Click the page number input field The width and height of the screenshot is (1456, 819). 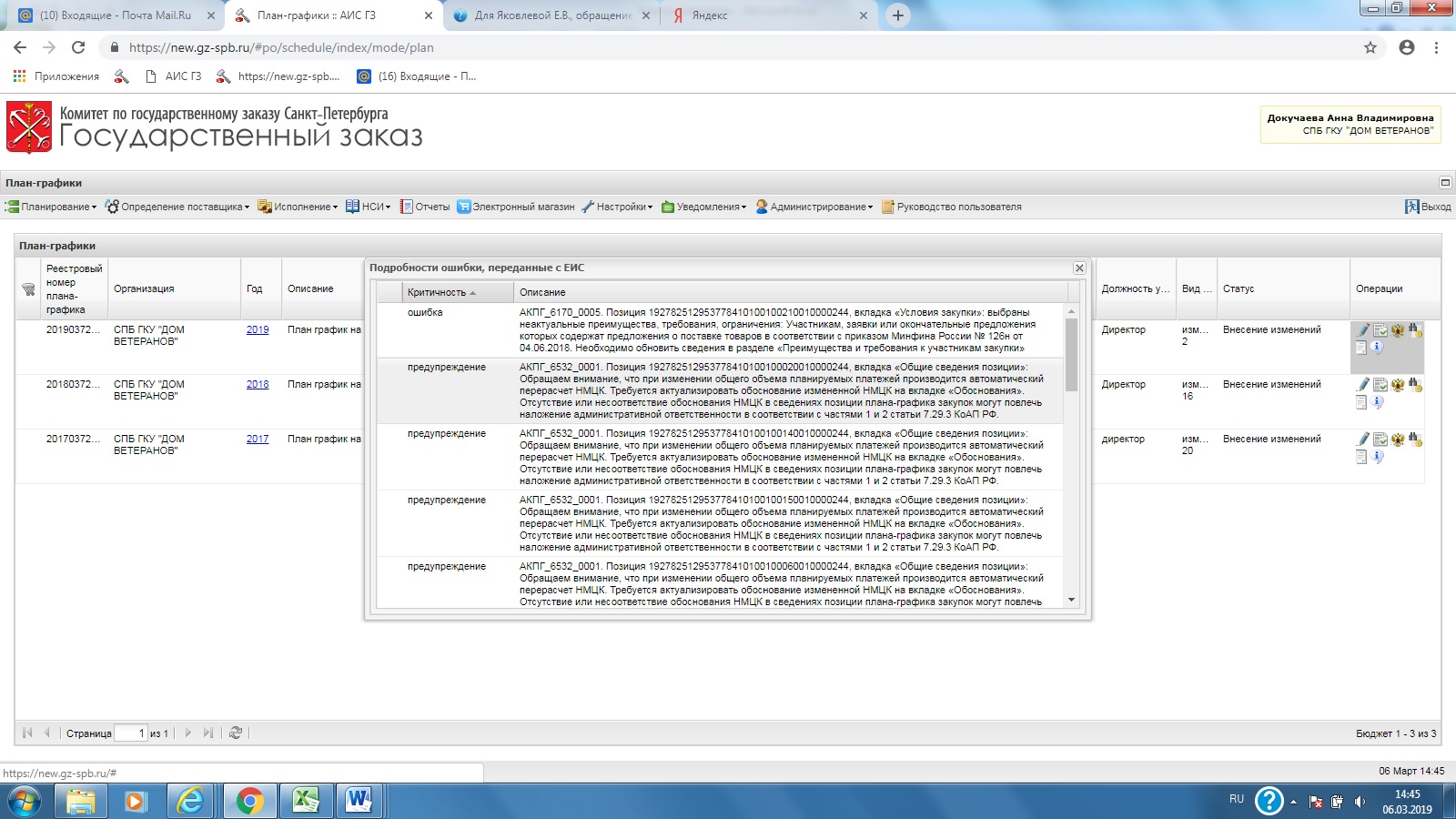(130, 733)
